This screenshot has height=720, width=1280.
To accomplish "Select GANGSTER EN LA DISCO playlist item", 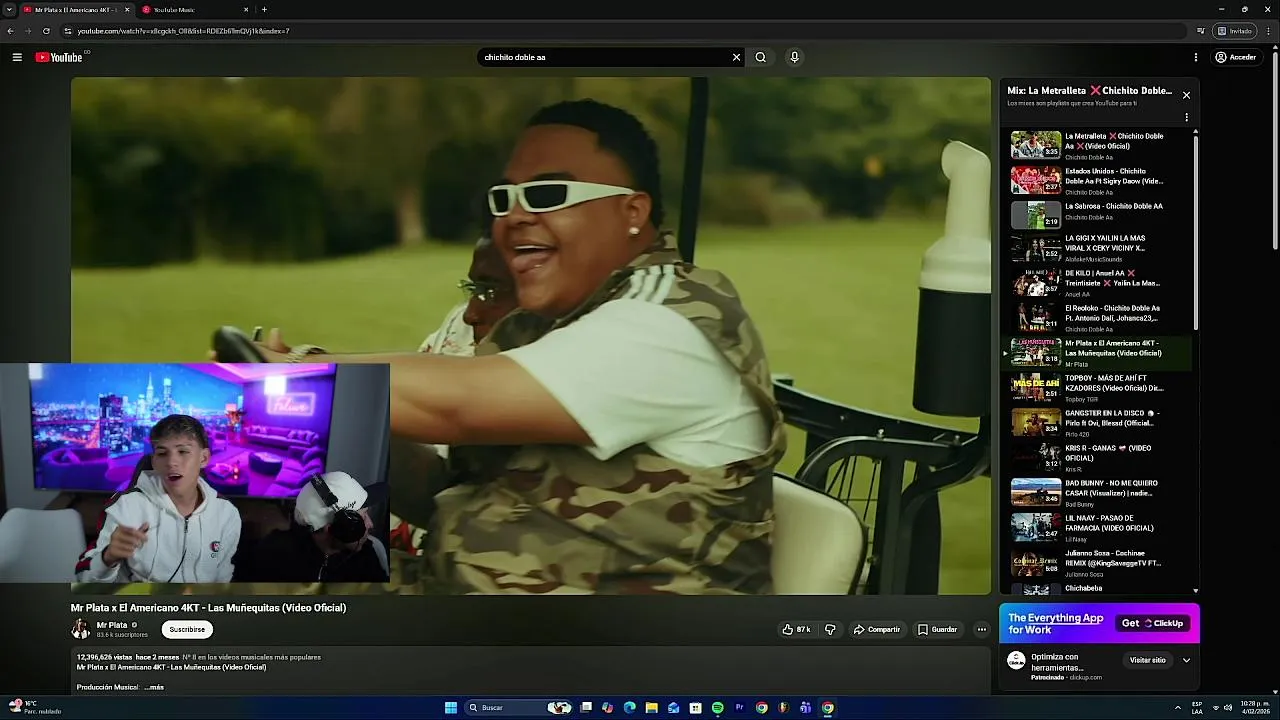I will (x=1100, y=423).
